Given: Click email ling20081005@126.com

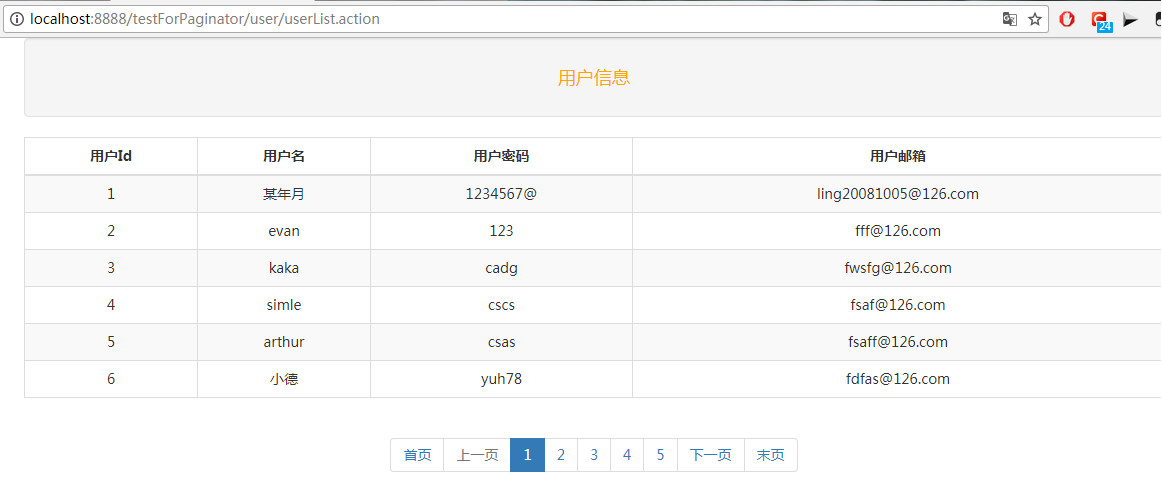Looking at the screenshot, I should coord(897,194).
